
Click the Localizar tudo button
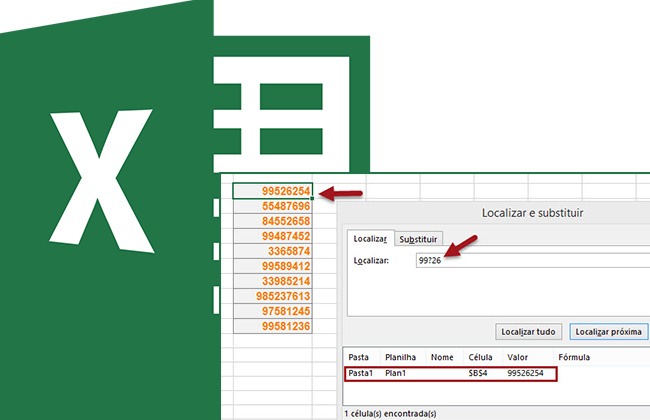[x=528, y=332]
